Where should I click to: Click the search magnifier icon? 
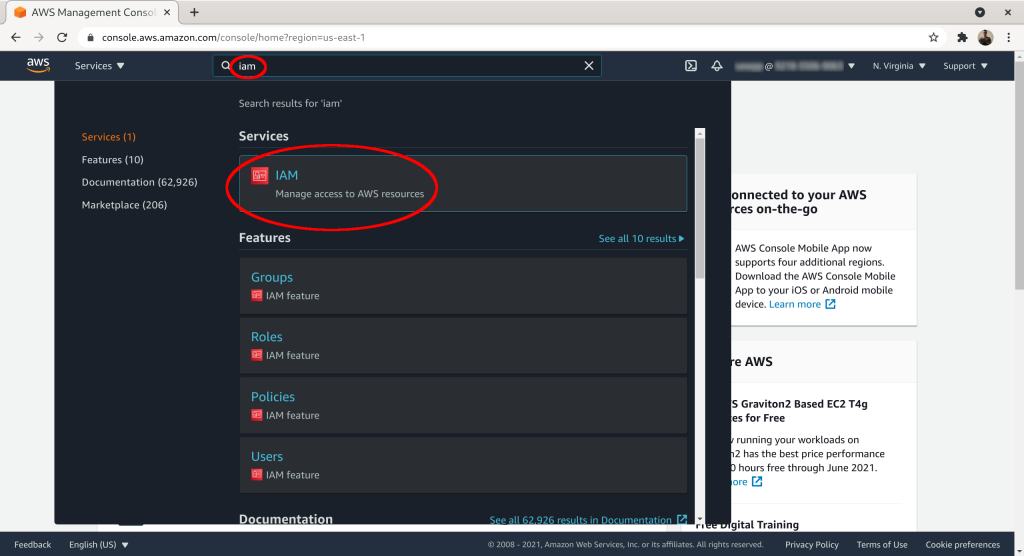(225, 66)
